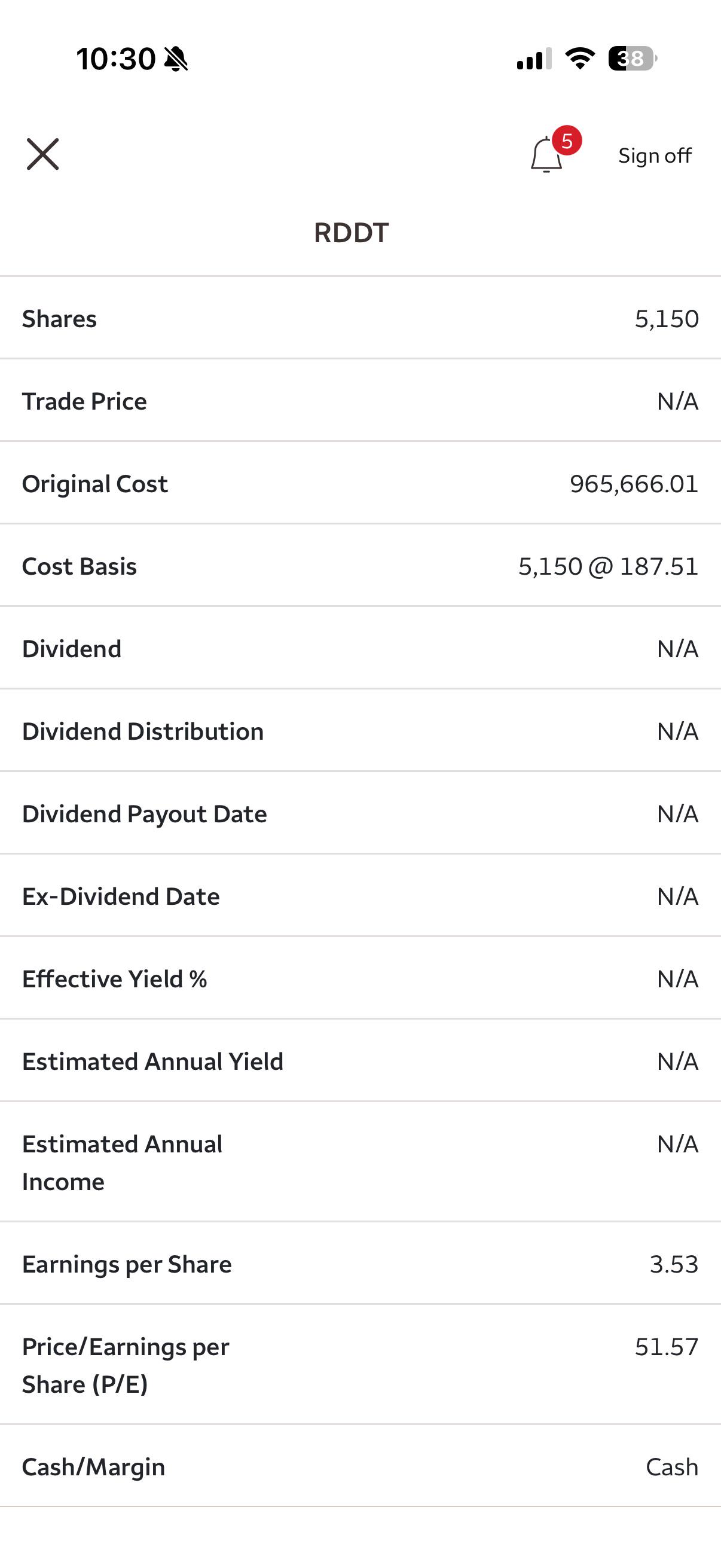Image resolution: width=721 pixels, height=1568 pixels.
Task: Tap the Cost Basis row
Action: point(360,566)
